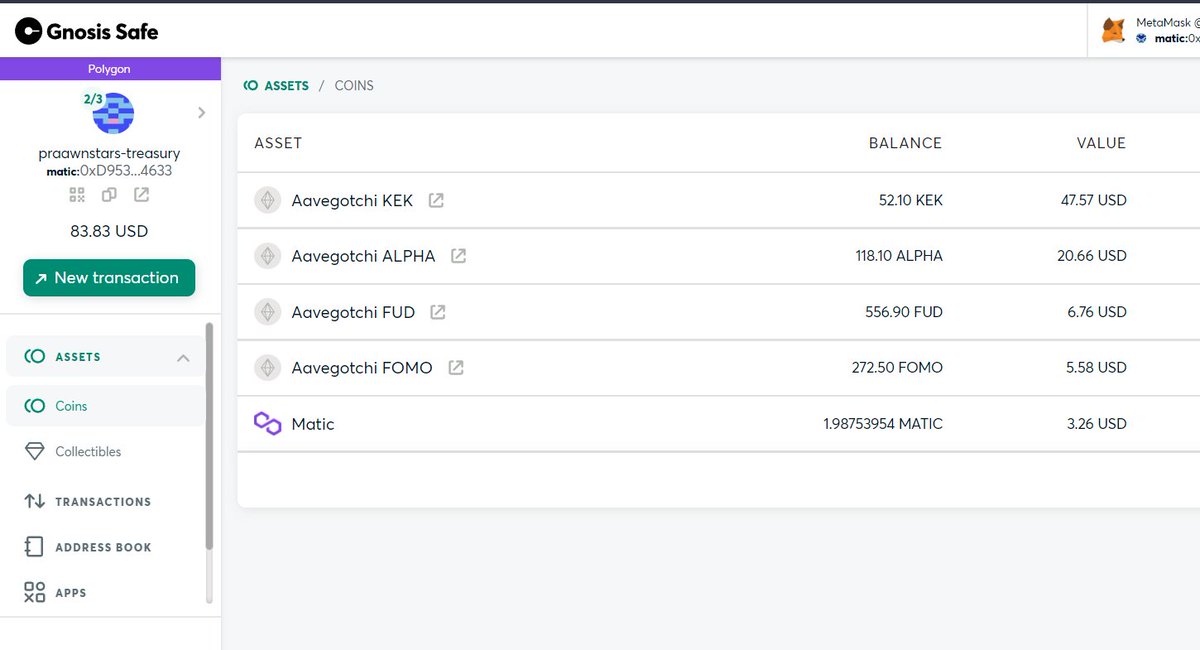Click the 556.90 FUD balance

[x=904, y=312]
